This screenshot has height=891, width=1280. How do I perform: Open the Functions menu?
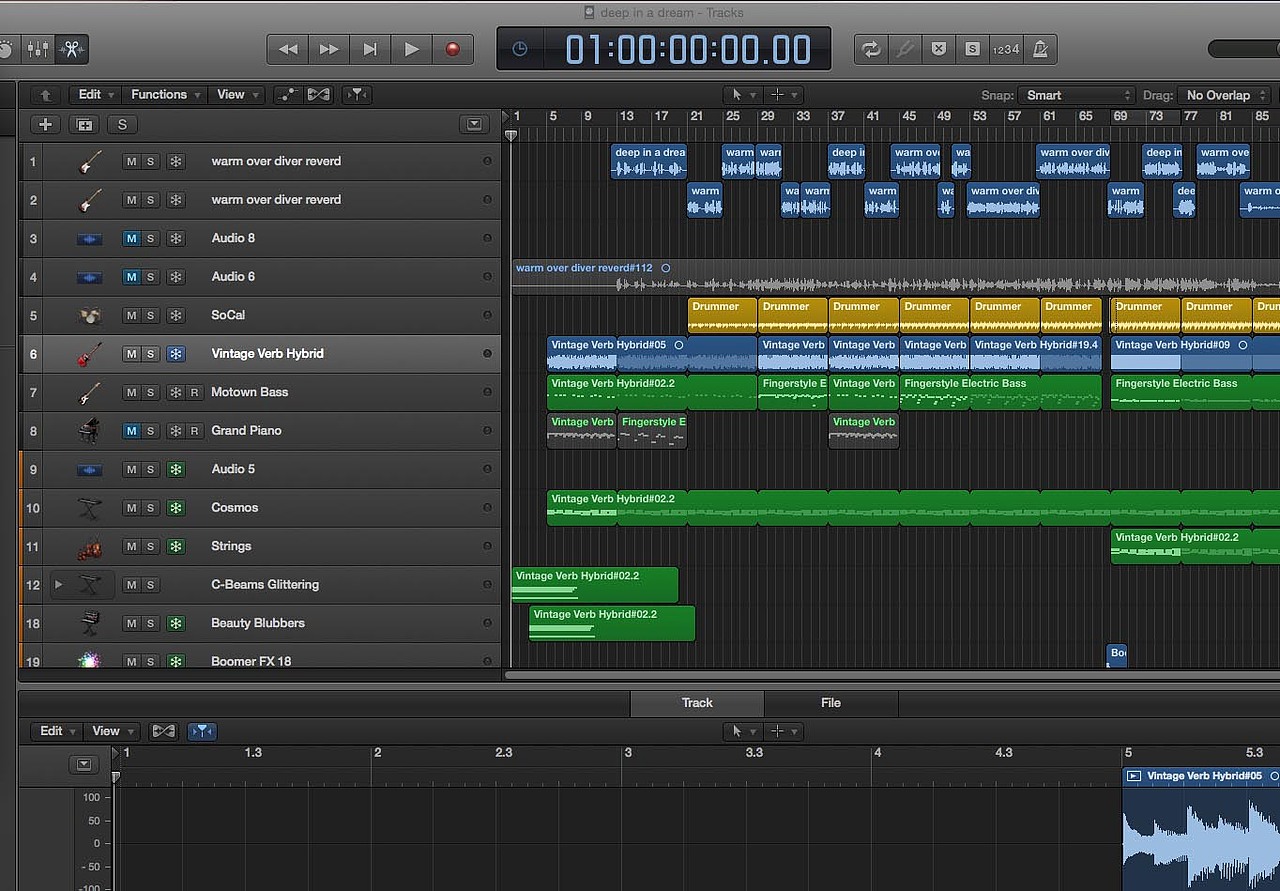165,95
